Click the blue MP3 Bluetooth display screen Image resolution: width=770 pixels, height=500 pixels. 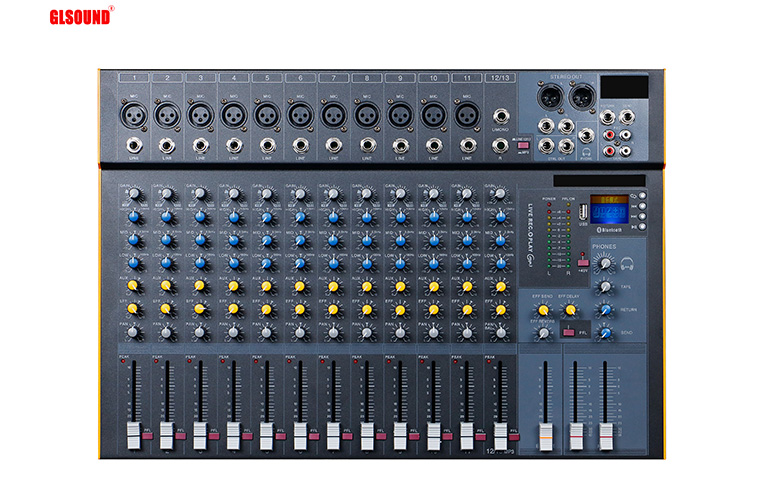pos(609,211)
